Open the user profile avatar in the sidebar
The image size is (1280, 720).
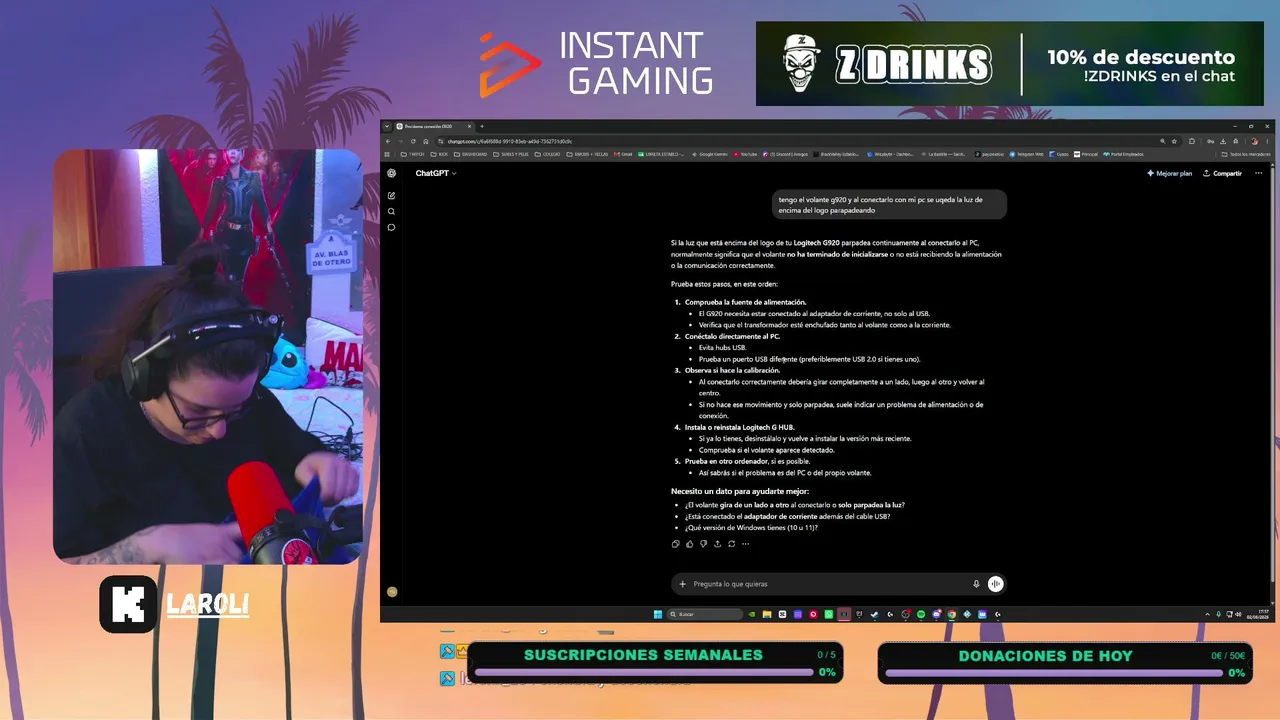(x=392, y=591)
